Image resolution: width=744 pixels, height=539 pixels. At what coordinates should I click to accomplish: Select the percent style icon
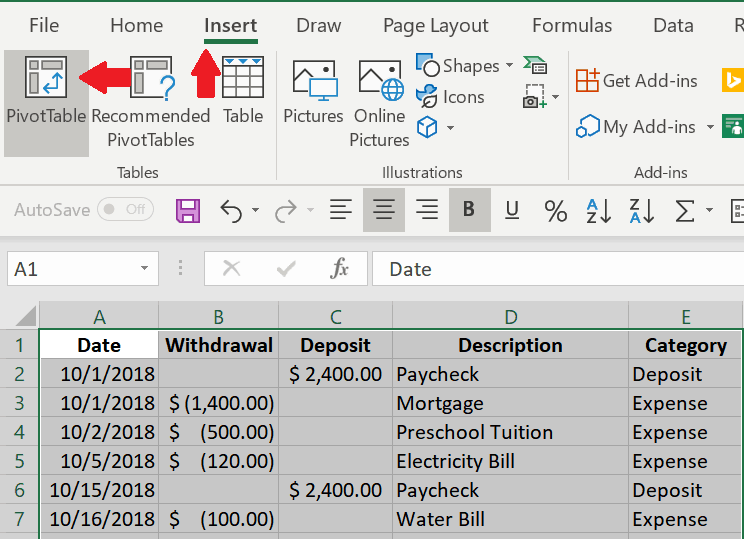tap(555, 210)
